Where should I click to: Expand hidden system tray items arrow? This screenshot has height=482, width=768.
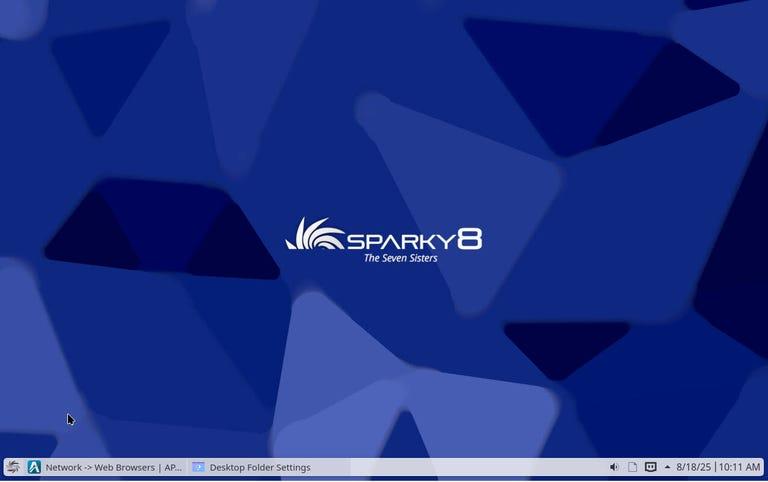[667, 467]
